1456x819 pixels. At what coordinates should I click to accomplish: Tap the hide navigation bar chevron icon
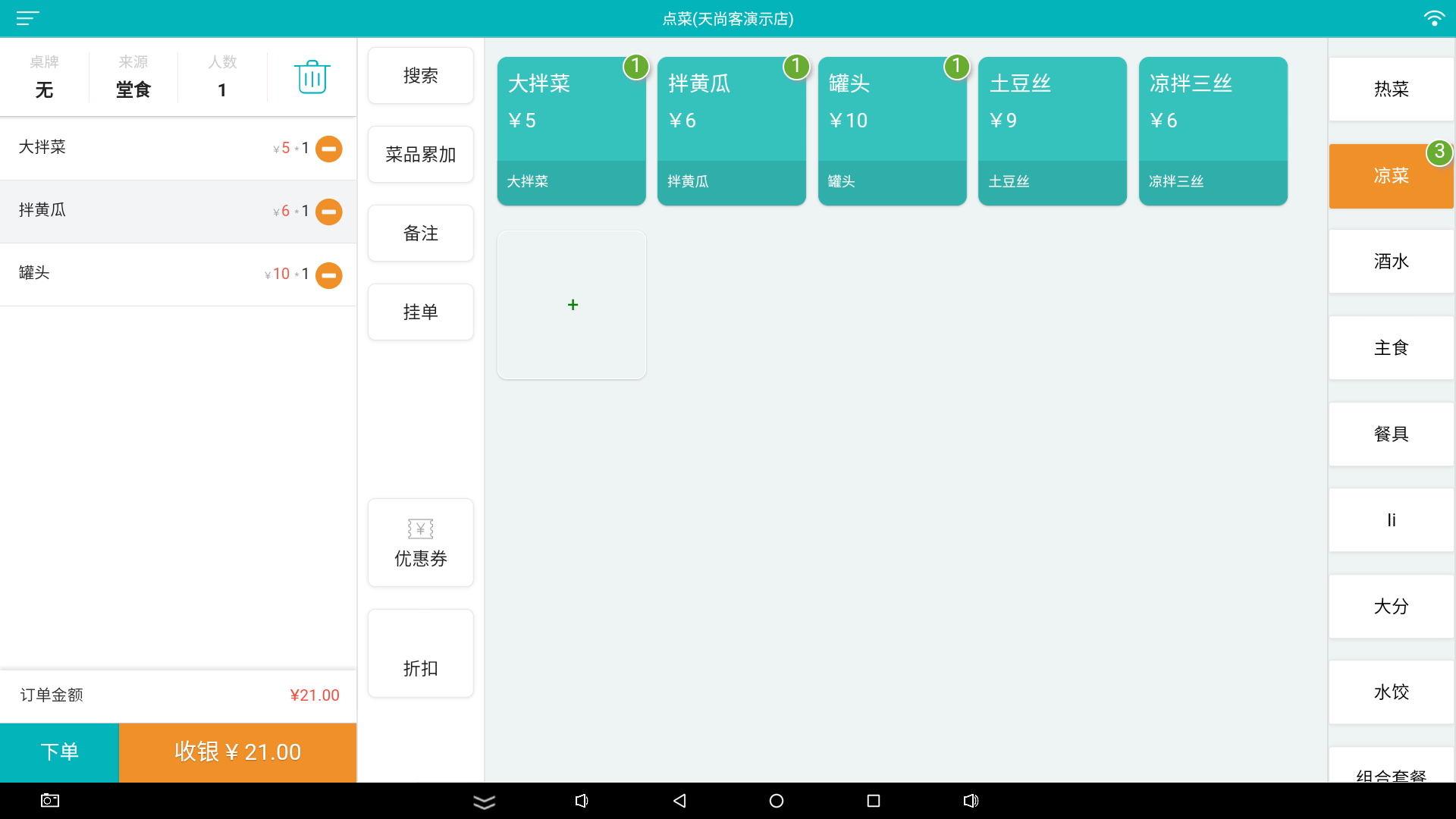tap(485, 802)
